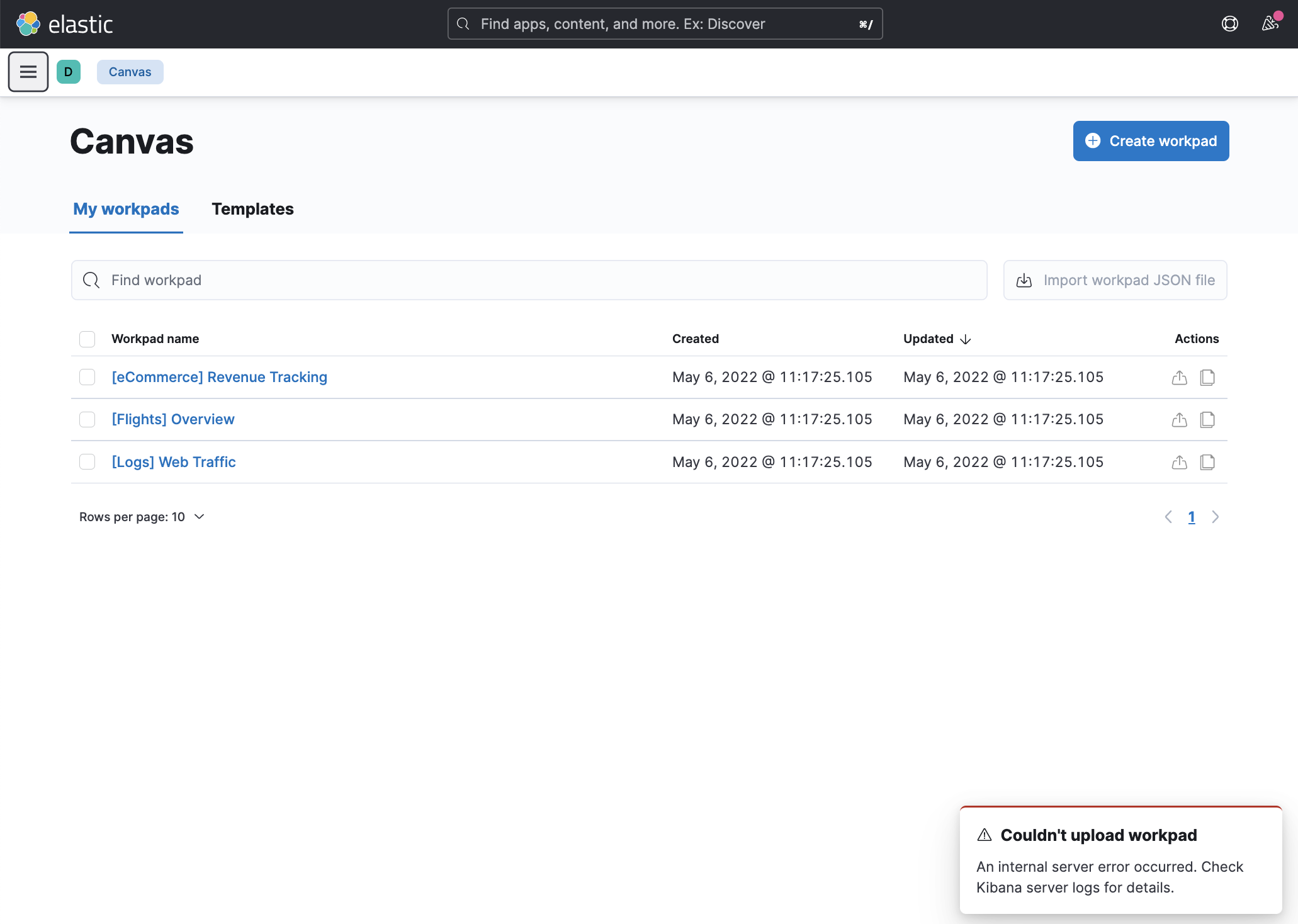
Task: Open the help menu icon
Action: 1229,24
